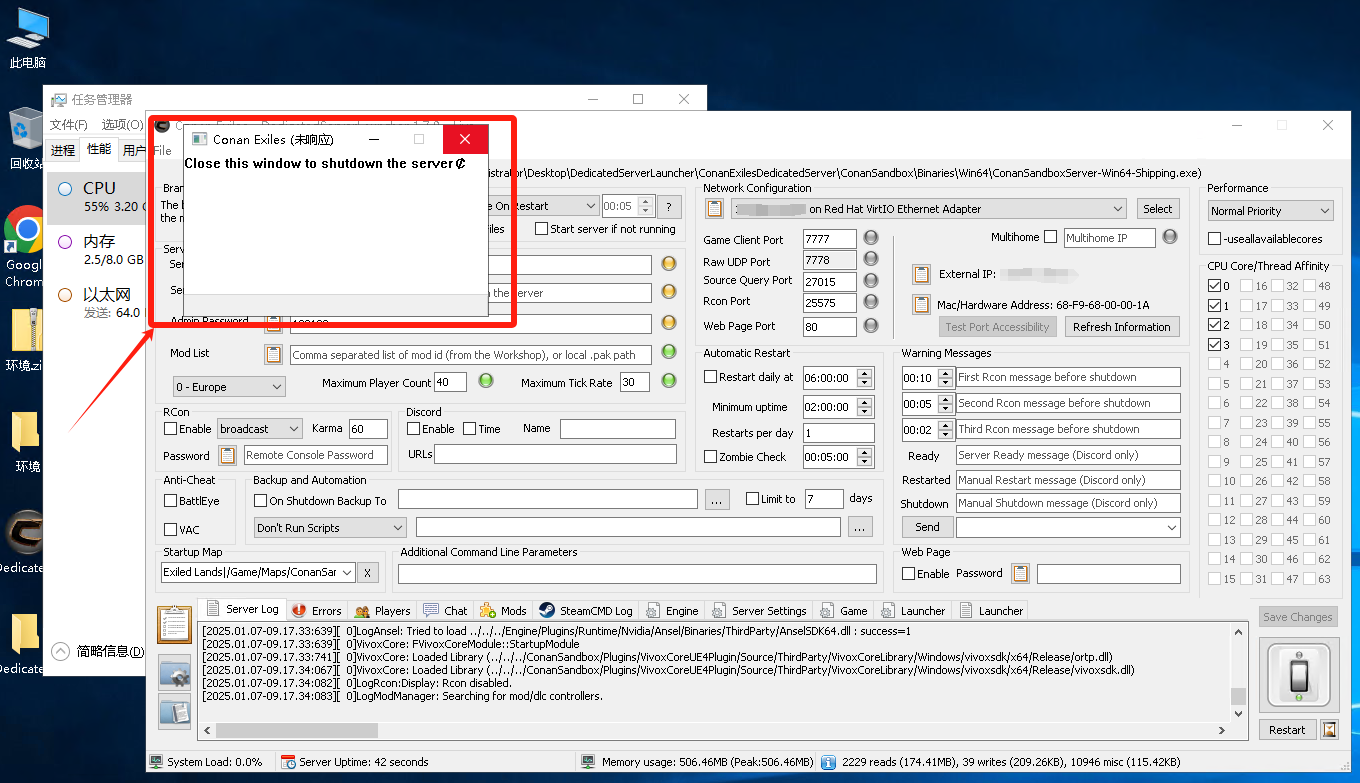Click Raw UDP Port status indicator
The width and height of the screenshot is (1360, 783).
(871, 260)
